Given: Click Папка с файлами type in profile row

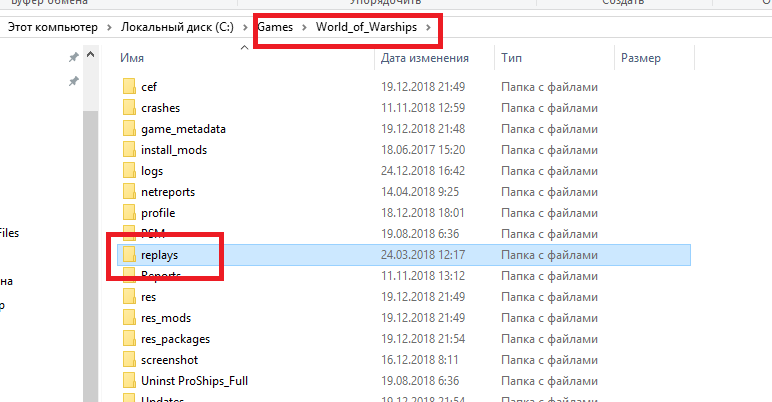Looking at the screenshot, I should 549,213.
